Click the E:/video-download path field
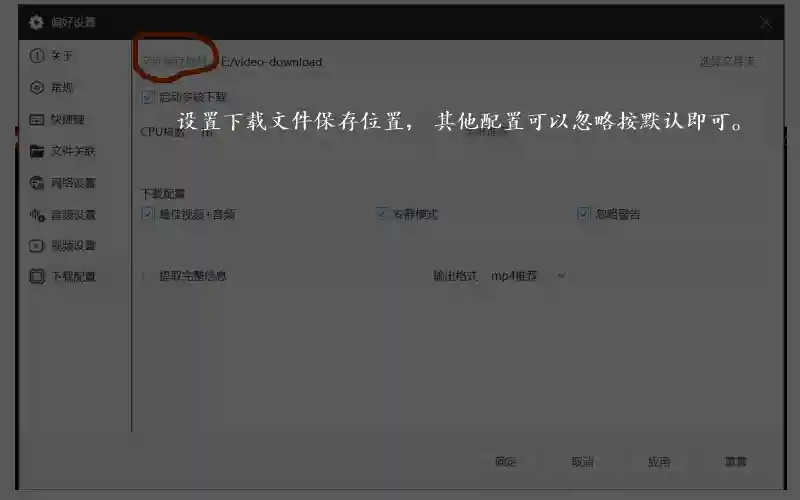Screen dimensions: 800x500 click(x=271, y=62)
